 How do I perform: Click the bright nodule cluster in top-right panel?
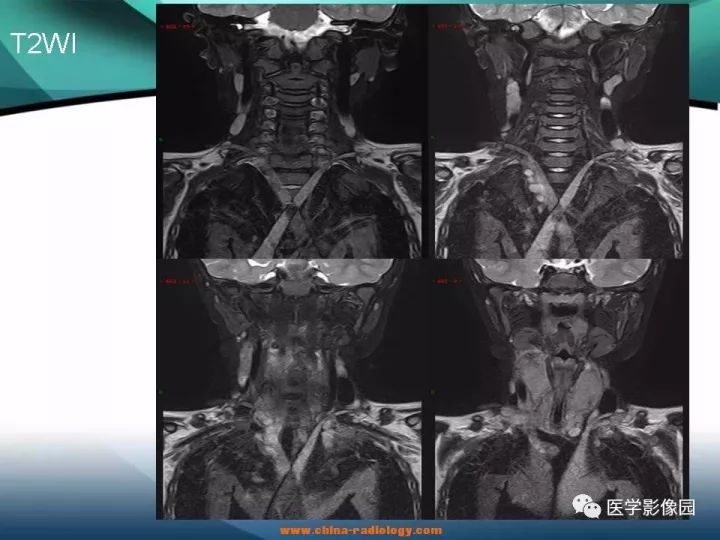coord(535,187)
